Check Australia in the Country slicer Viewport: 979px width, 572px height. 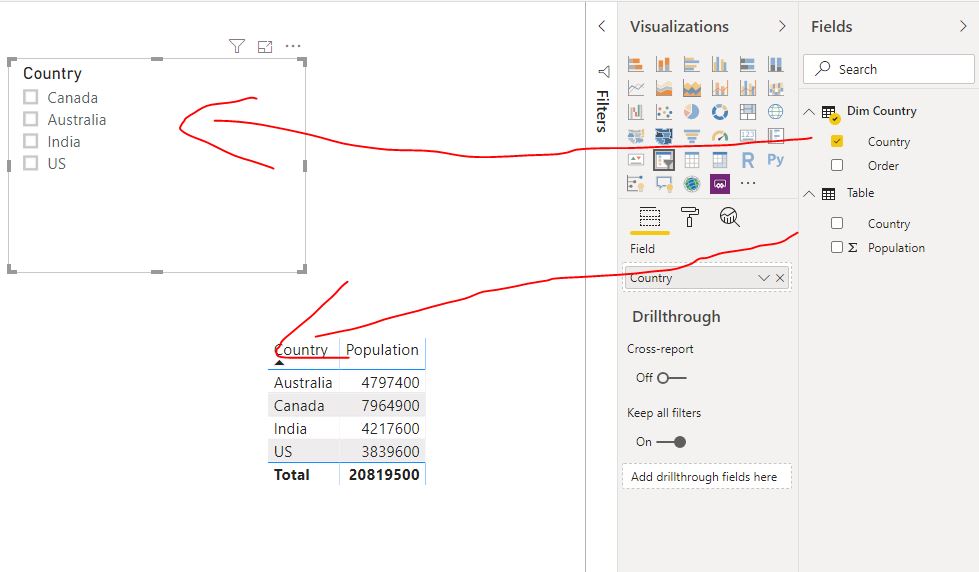click(31, 119)
